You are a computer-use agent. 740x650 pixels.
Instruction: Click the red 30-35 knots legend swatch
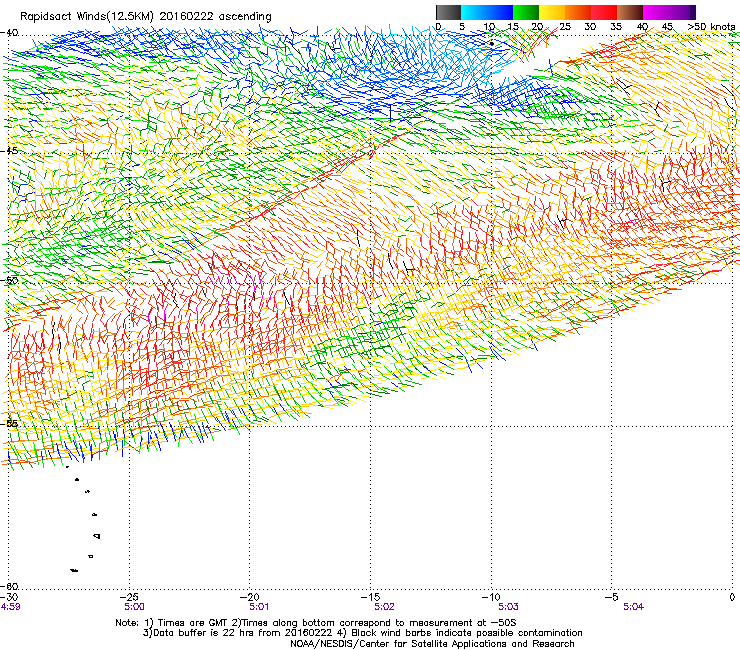[x=604, y=12]
